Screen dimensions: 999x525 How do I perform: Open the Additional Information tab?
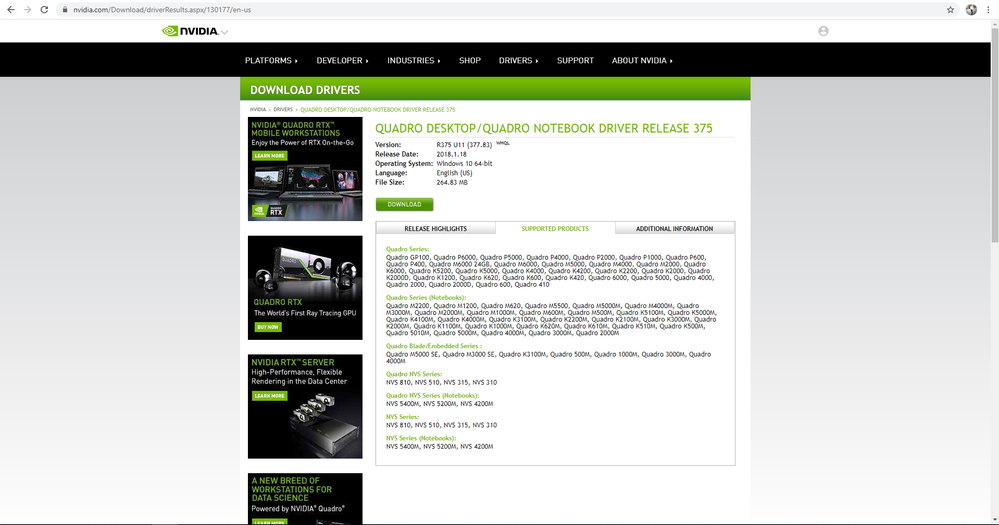tap(675, 228)
